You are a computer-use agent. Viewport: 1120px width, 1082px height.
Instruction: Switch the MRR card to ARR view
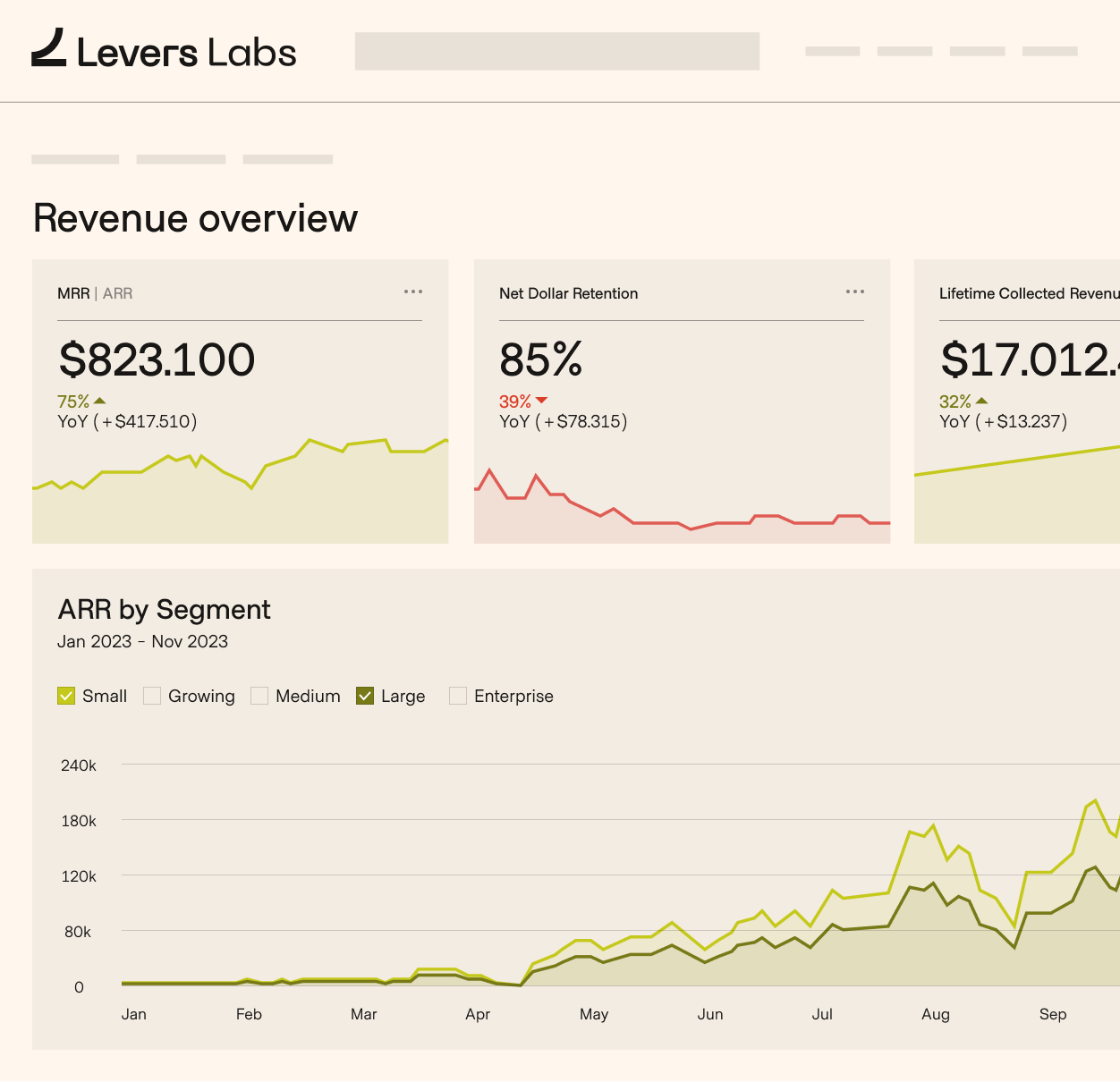coord(119,293)
